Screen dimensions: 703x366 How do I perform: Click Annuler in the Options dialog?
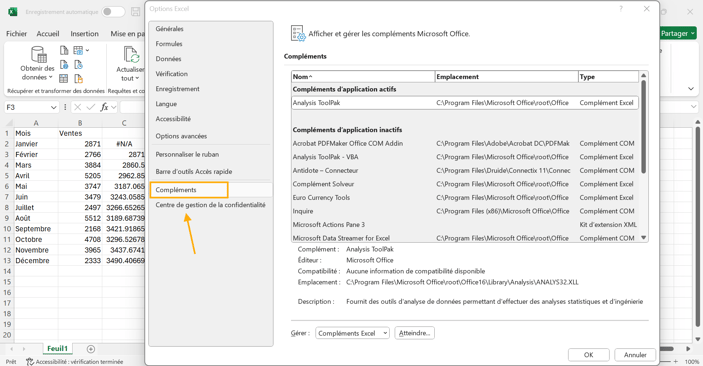point(635,355)
